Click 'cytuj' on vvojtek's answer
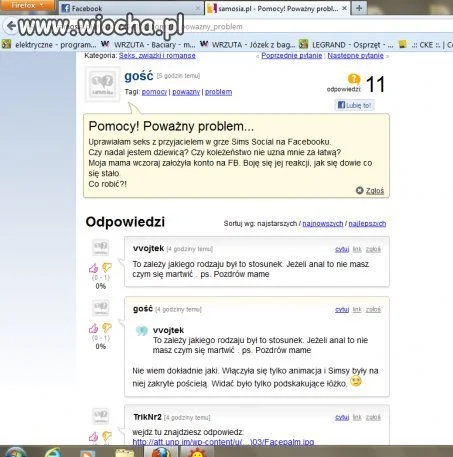The image size is (453, 457). click(x=342, y=249)
